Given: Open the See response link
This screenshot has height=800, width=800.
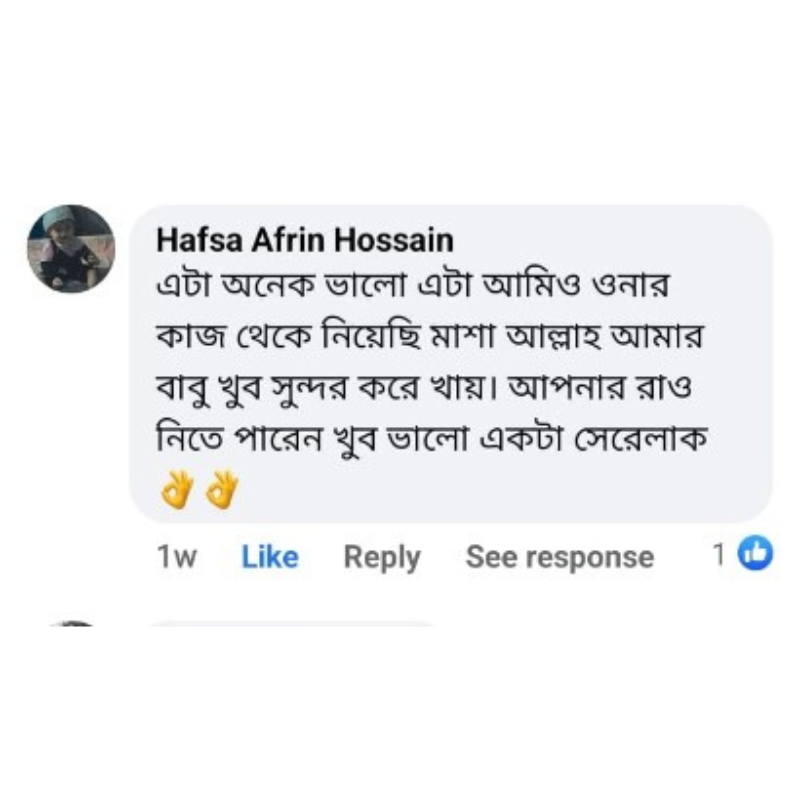Looking at the screenshot, I should pyautogui.click(x=559, y=557).
